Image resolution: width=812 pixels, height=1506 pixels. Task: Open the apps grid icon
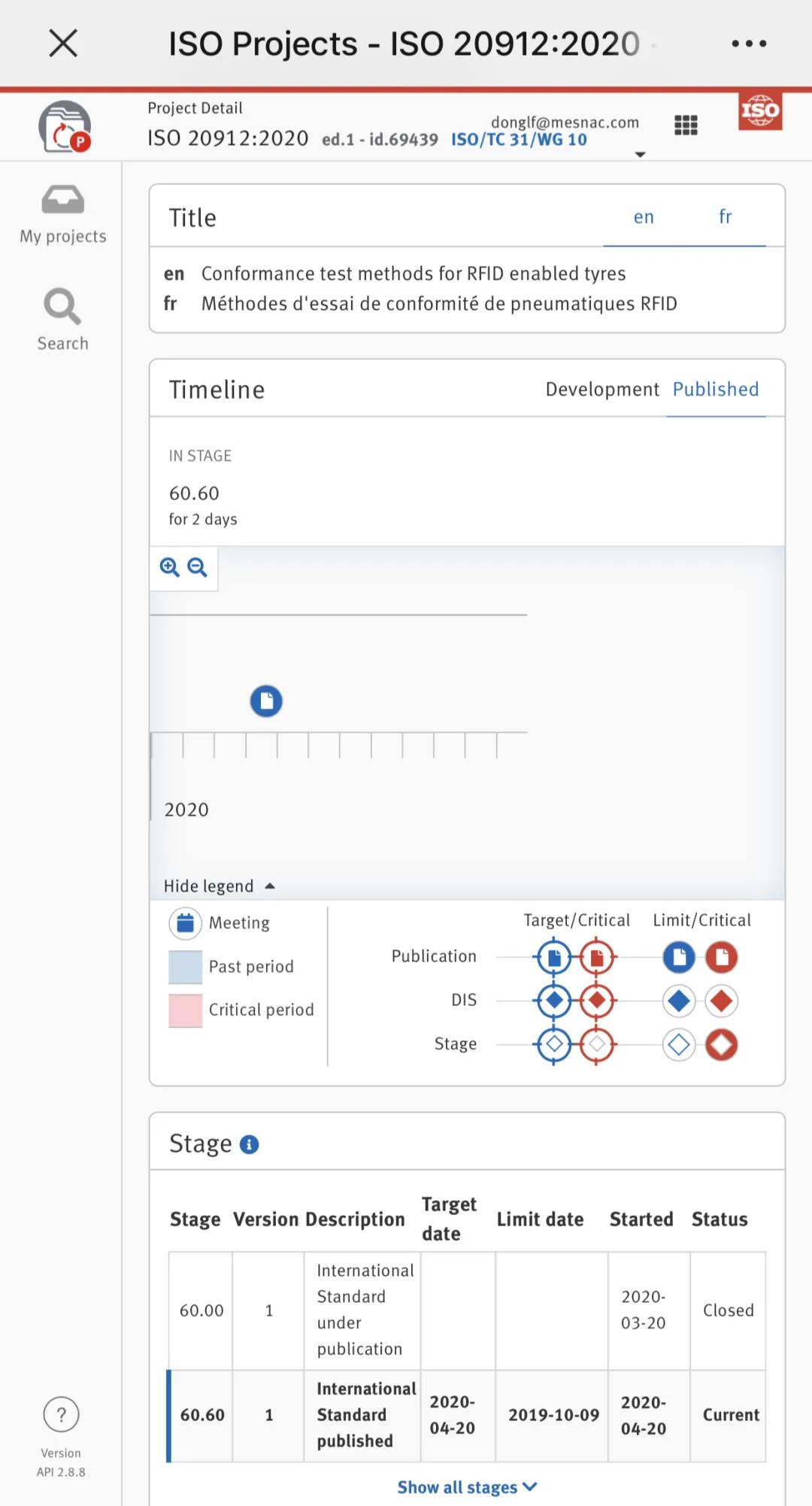686,125
